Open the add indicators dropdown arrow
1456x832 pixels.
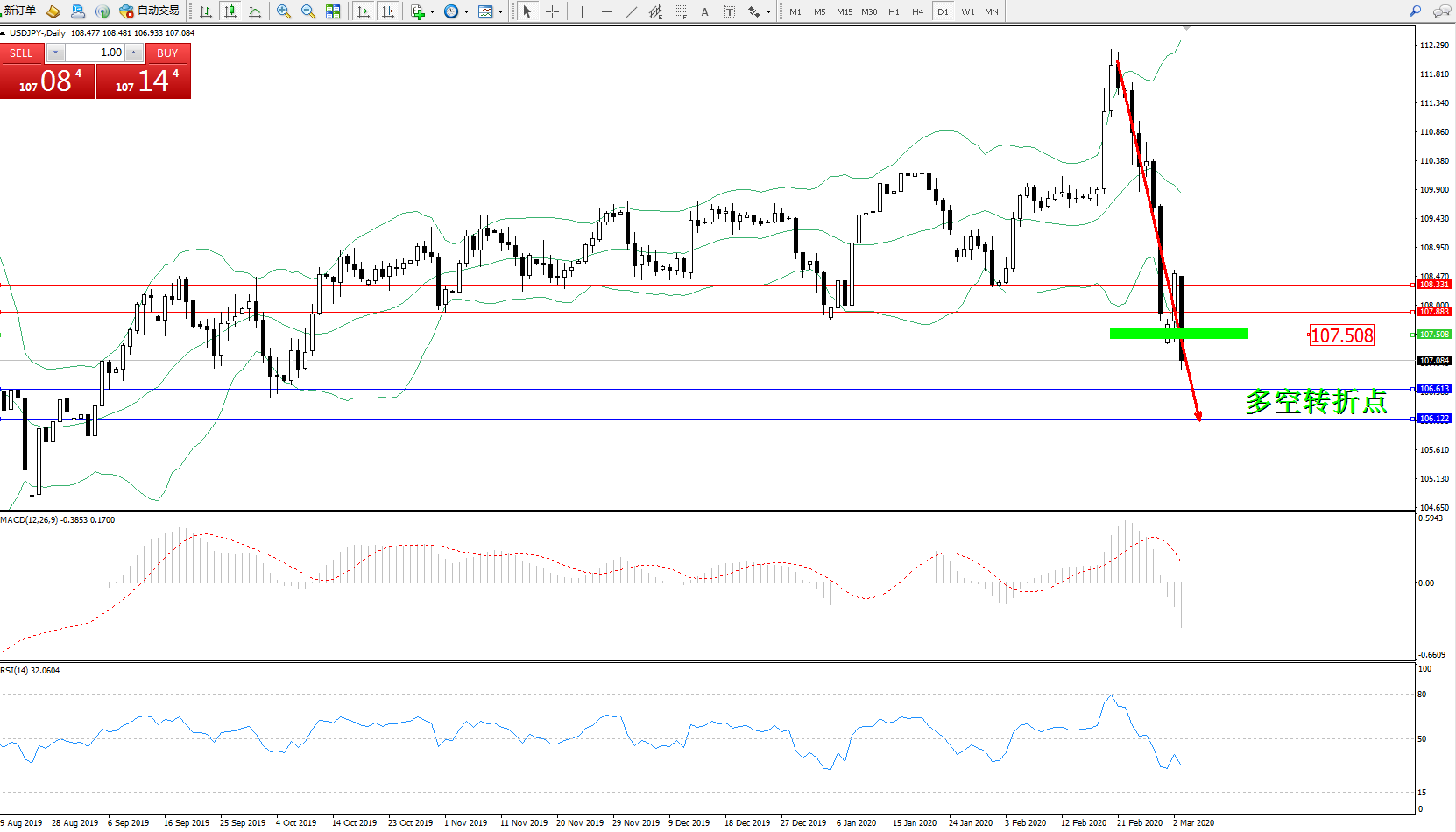(x=432, y=12)
